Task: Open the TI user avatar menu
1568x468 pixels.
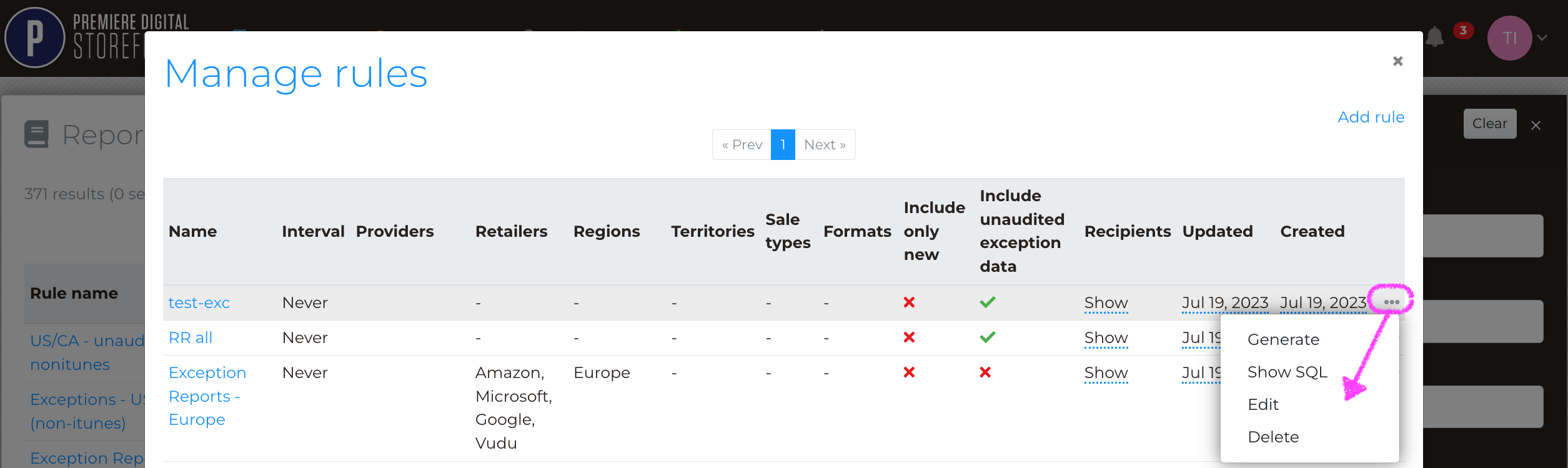Action: [1510, 38]
